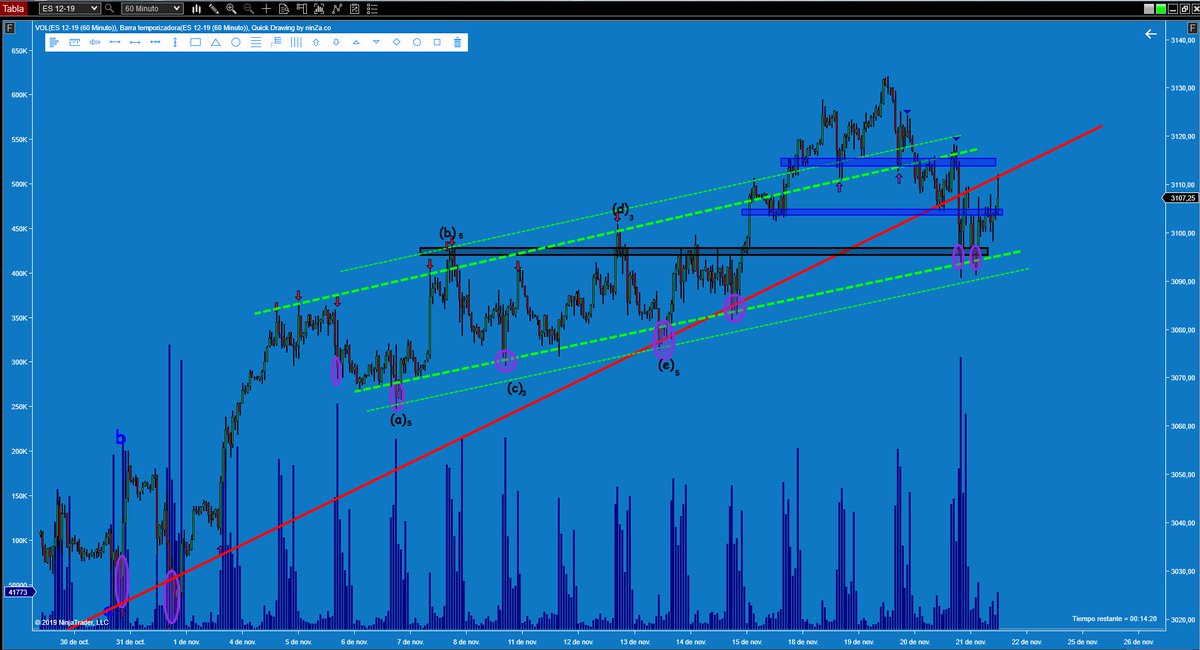Open the chart image capture toolbar icon
The width and height of the screenshot is (1200, 650).
pos(319,8)
